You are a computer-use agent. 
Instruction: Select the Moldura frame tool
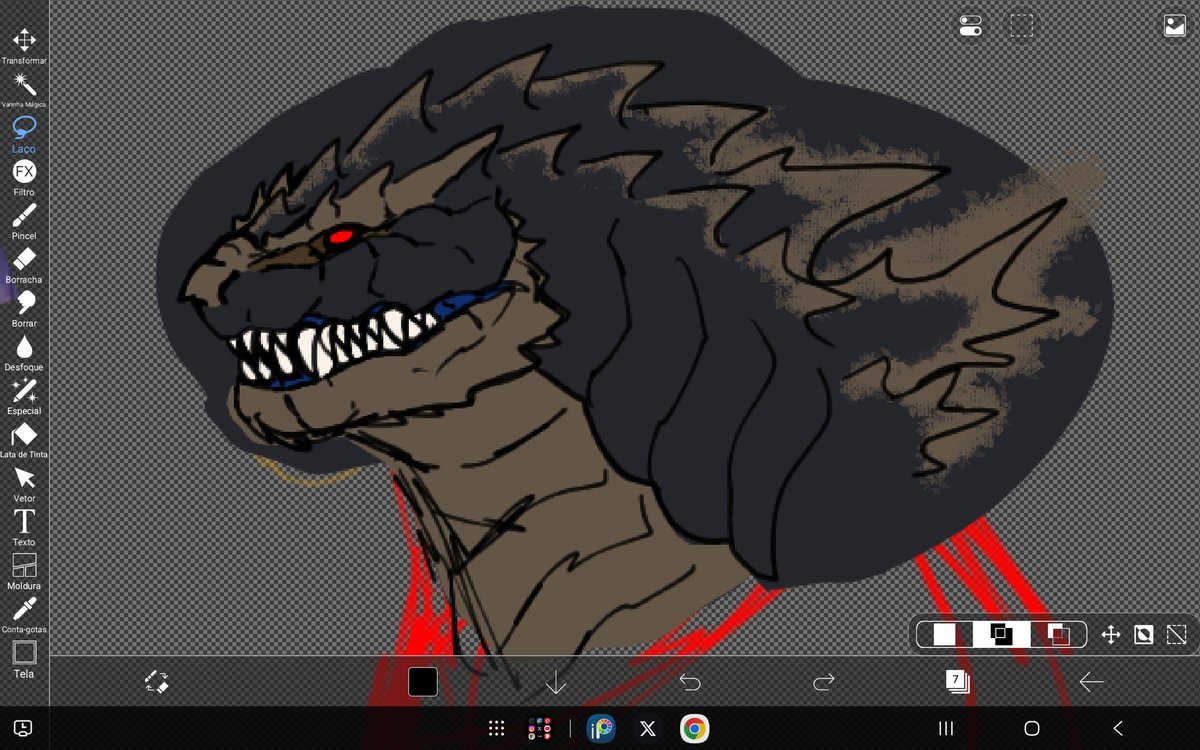(24, 572)
